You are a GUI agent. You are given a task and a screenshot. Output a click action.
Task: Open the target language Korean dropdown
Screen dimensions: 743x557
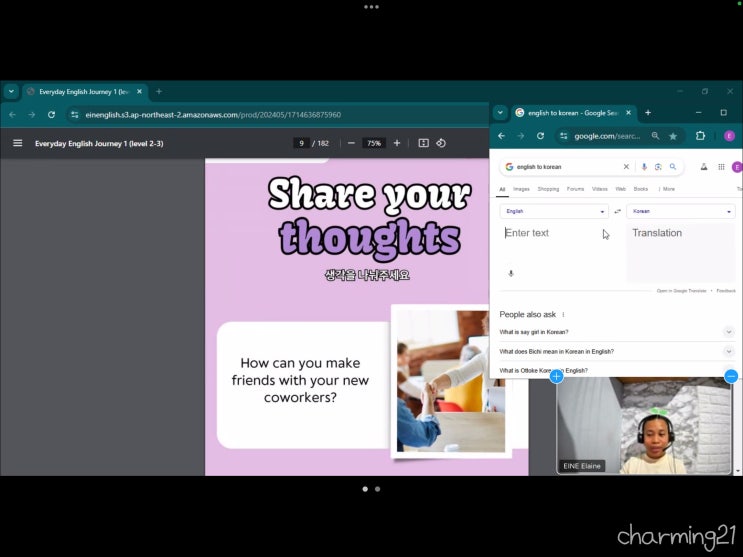tap(681, 211)
